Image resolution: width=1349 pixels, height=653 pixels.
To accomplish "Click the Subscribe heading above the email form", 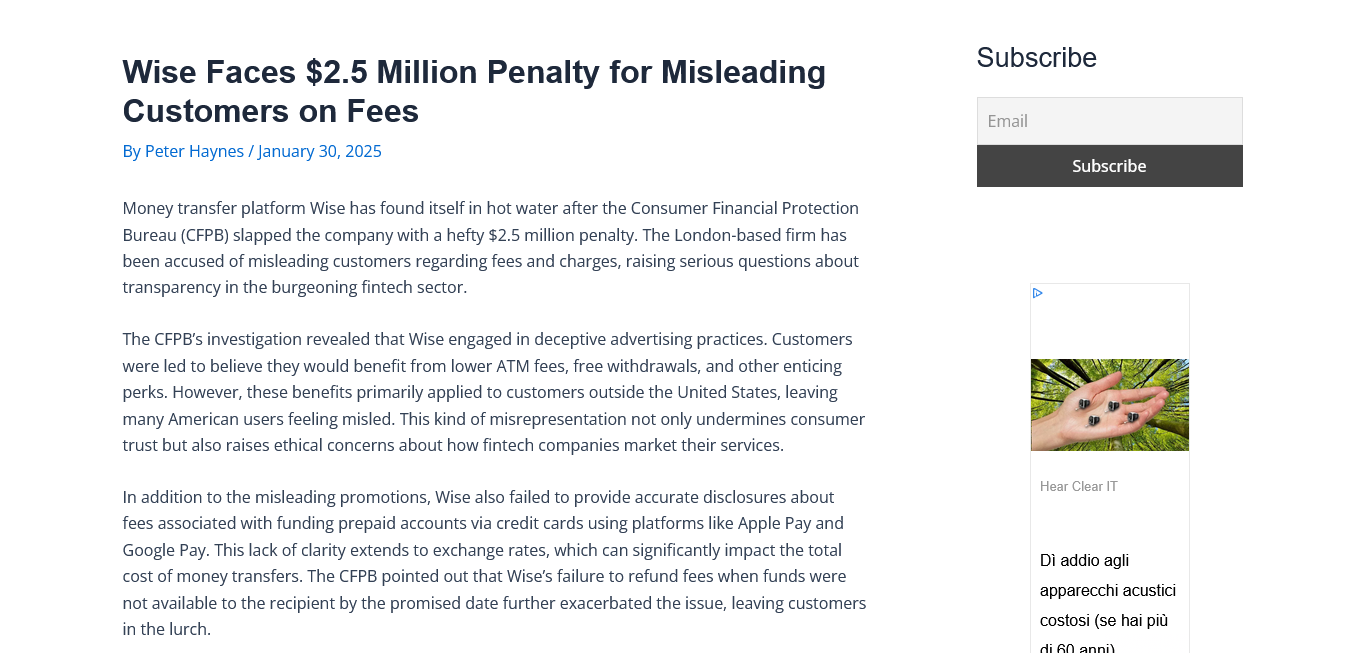I will [1036, 58].
